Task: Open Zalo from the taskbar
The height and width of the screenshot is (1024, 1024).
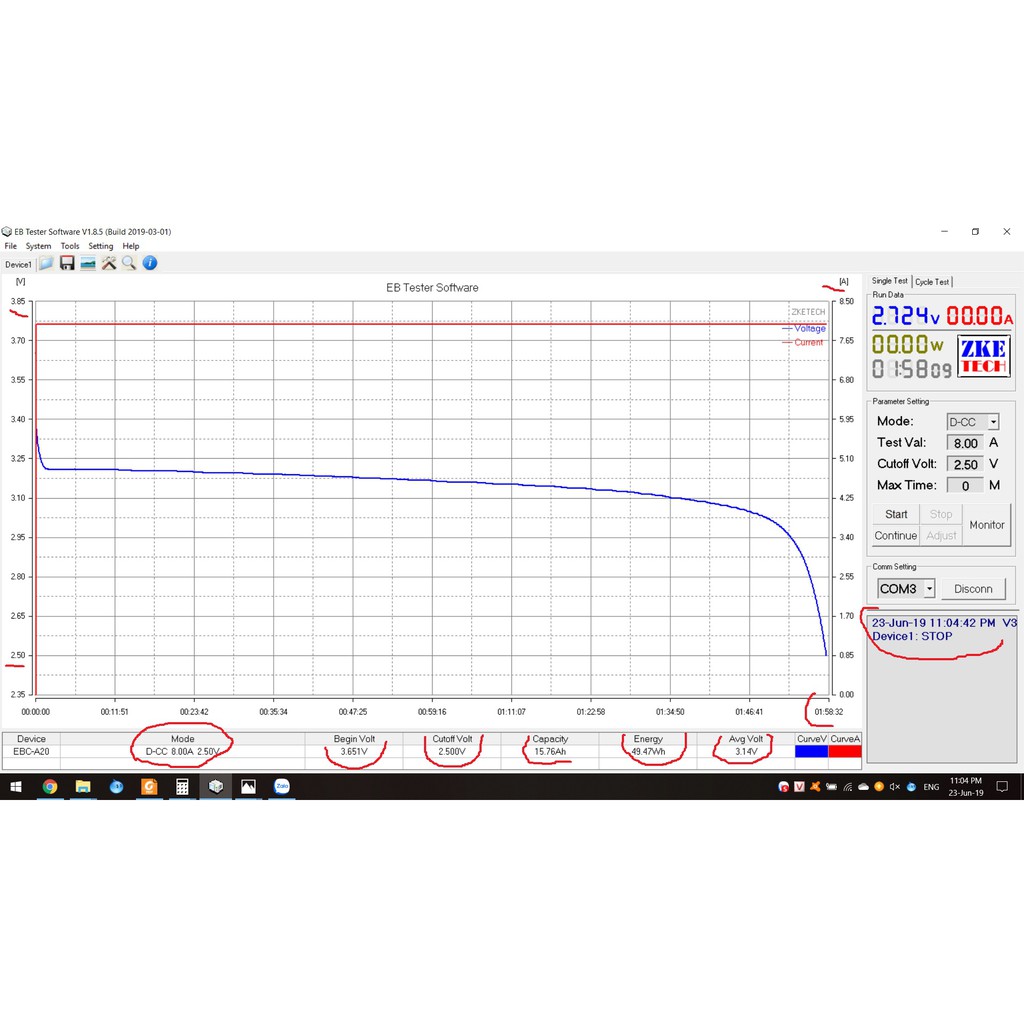Action: pos(281,787)
